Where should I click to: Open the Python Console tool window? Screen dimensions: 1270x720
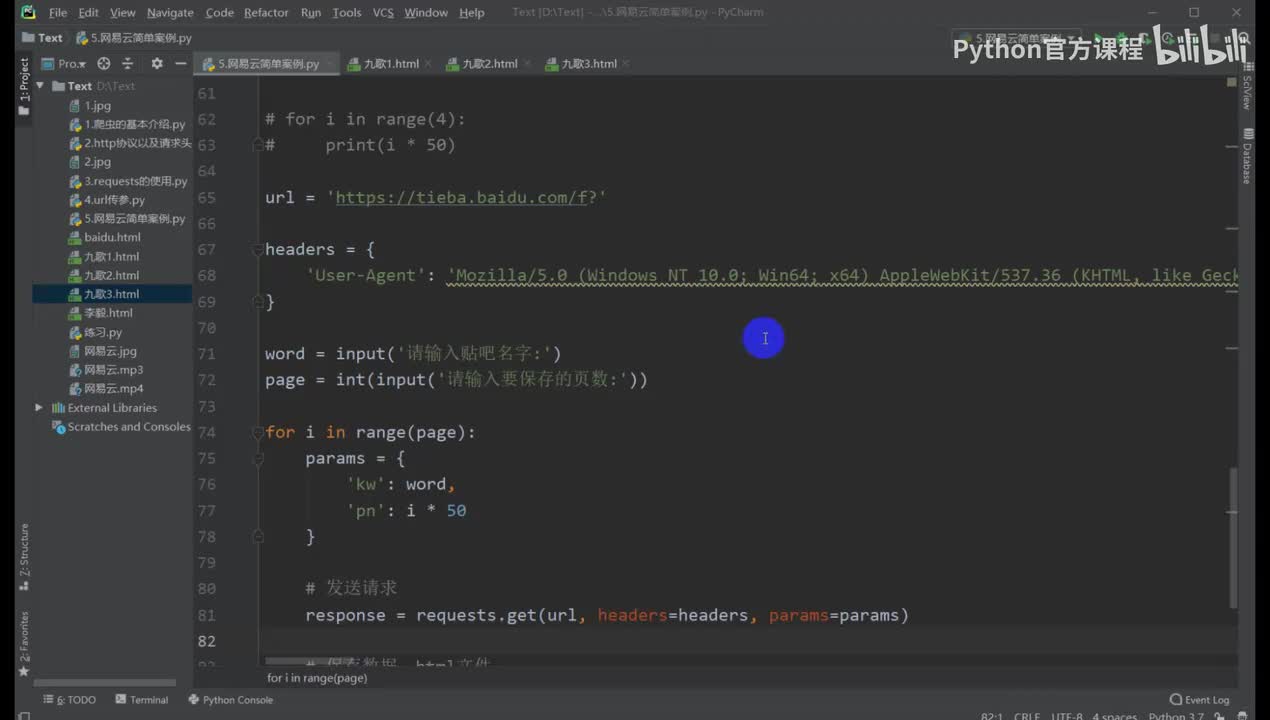[x=231, y=700]
